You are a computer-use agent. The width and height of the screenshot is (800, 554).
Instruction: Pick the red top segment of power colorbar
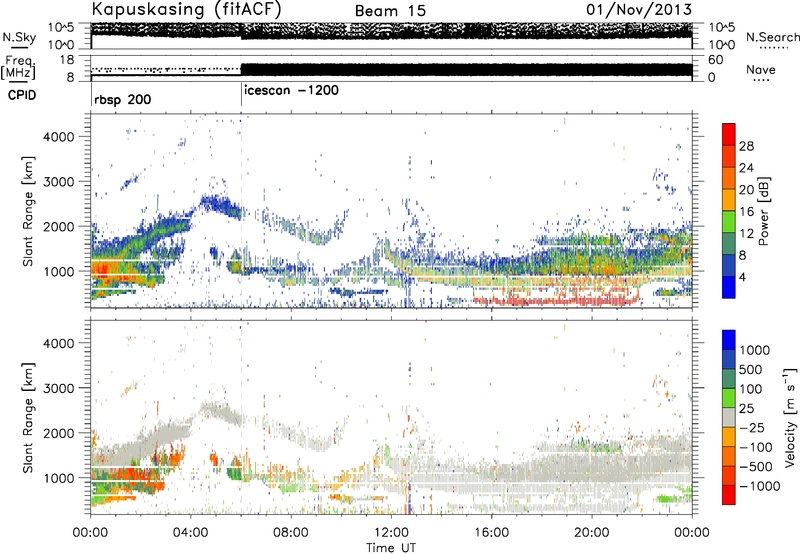(x=729, y=134)
